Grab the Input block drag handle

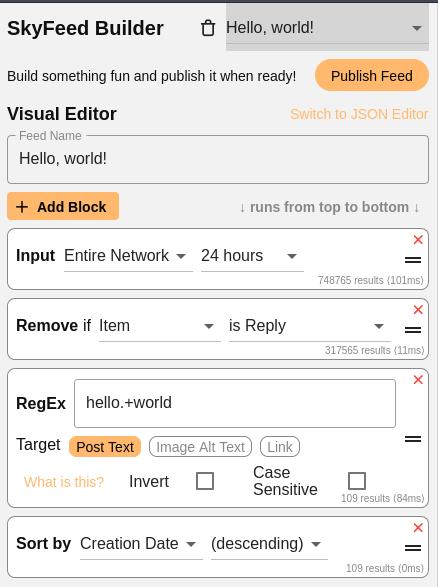pos(413,259)
